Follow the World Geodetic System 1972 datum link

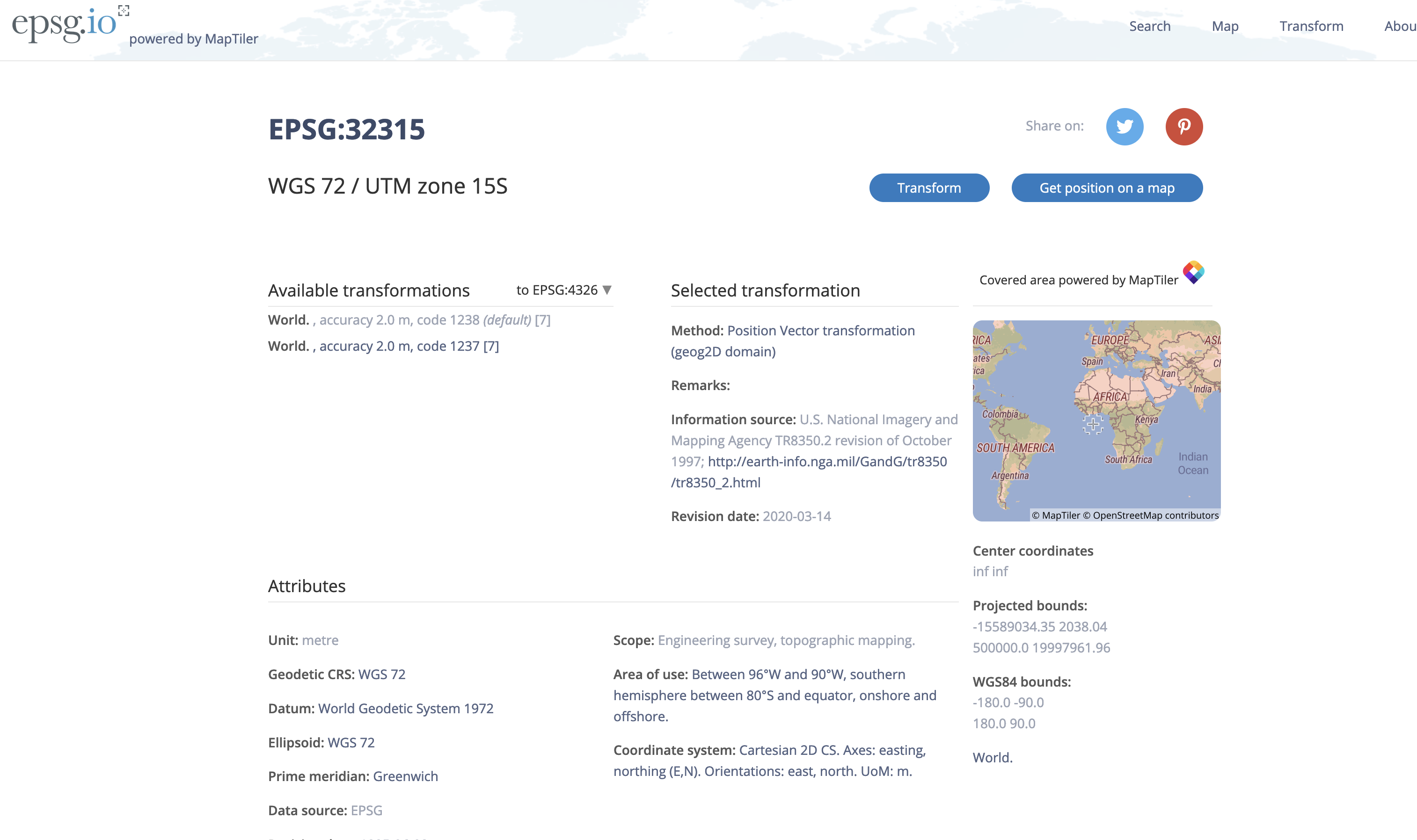pyautogui.click(x=406, y=709)
